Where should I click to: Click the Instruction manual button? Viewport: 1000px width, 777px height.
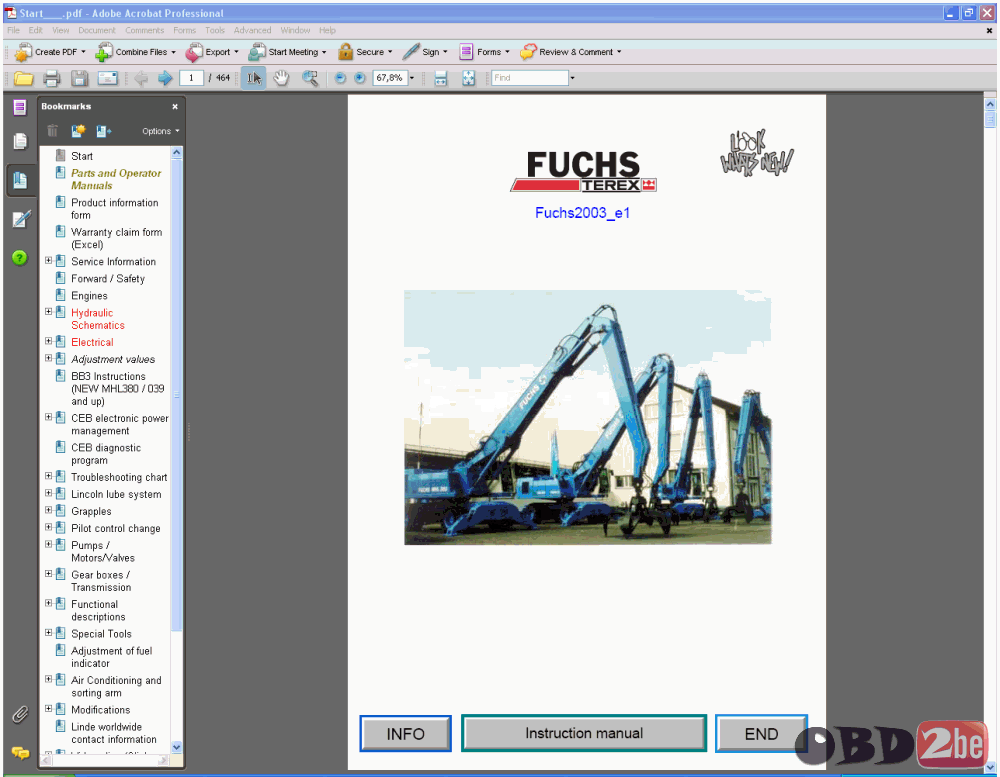click(x=584, y=733)
